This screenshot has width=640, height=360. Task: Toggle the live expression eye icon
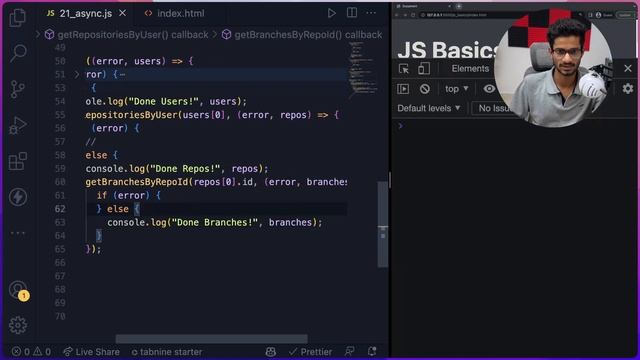(x=489, y=89)
